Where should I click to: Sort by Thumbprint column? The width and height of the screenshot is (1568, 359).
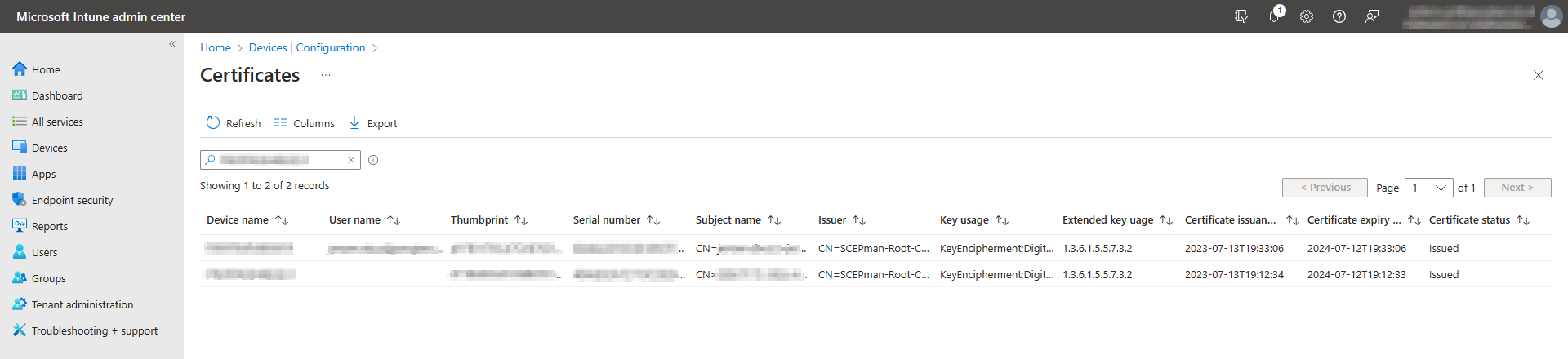521,220
